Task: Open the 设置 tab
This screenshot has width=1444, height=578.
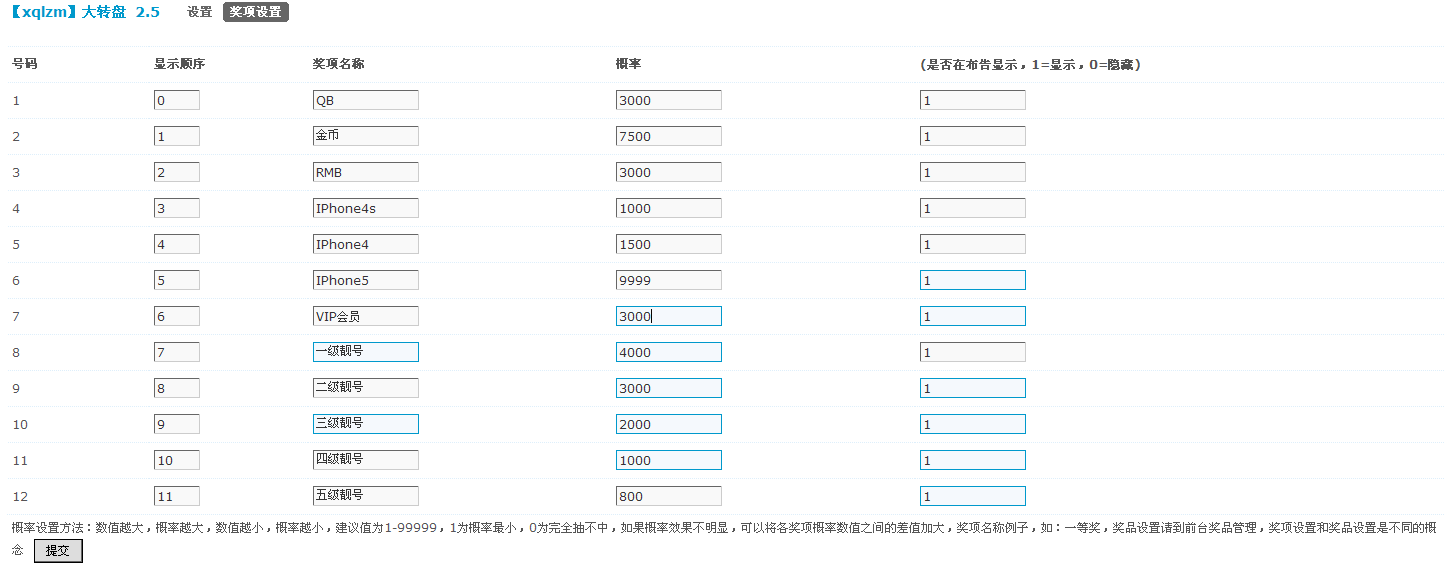Action: (x=200, y=12)
